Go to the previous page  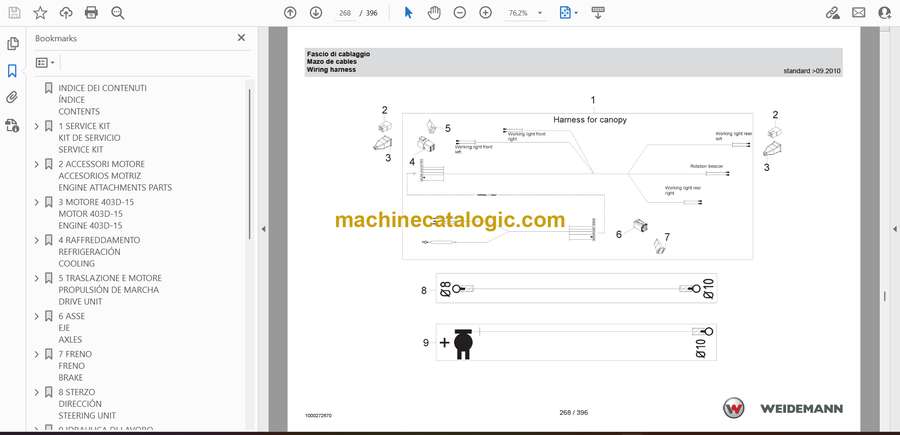[290, 13]
